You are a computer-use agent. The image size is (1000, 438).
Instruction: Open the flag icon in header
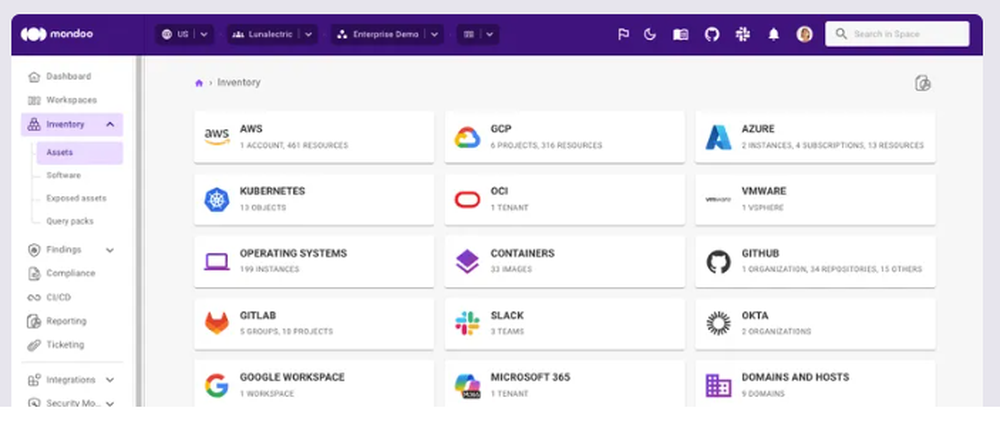click(623, 34)
